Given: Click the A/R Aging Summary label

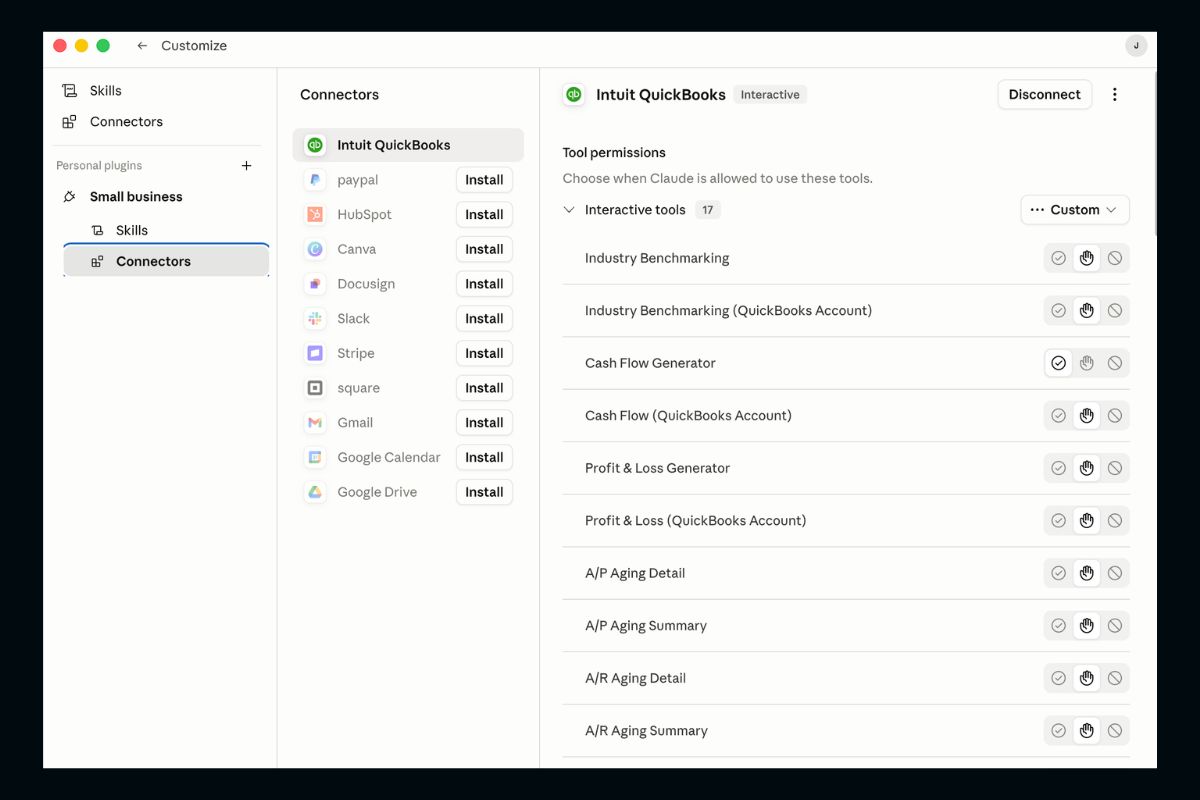Looking at the screenshot, I should point(646,731).
